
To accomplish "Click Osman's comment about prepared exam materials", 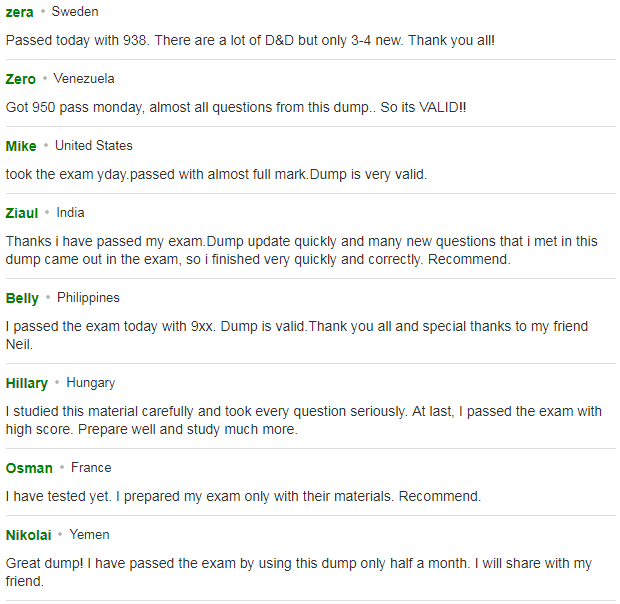I will click(x=243, y=496).
